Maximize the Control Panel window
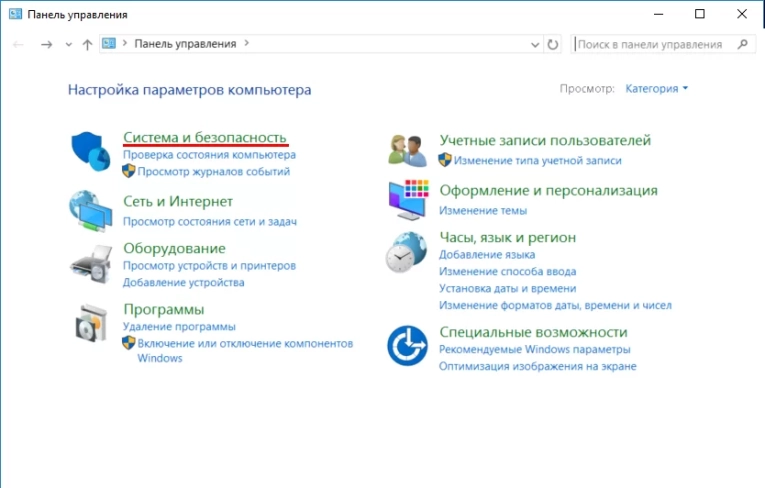 [x=700, y=14]
